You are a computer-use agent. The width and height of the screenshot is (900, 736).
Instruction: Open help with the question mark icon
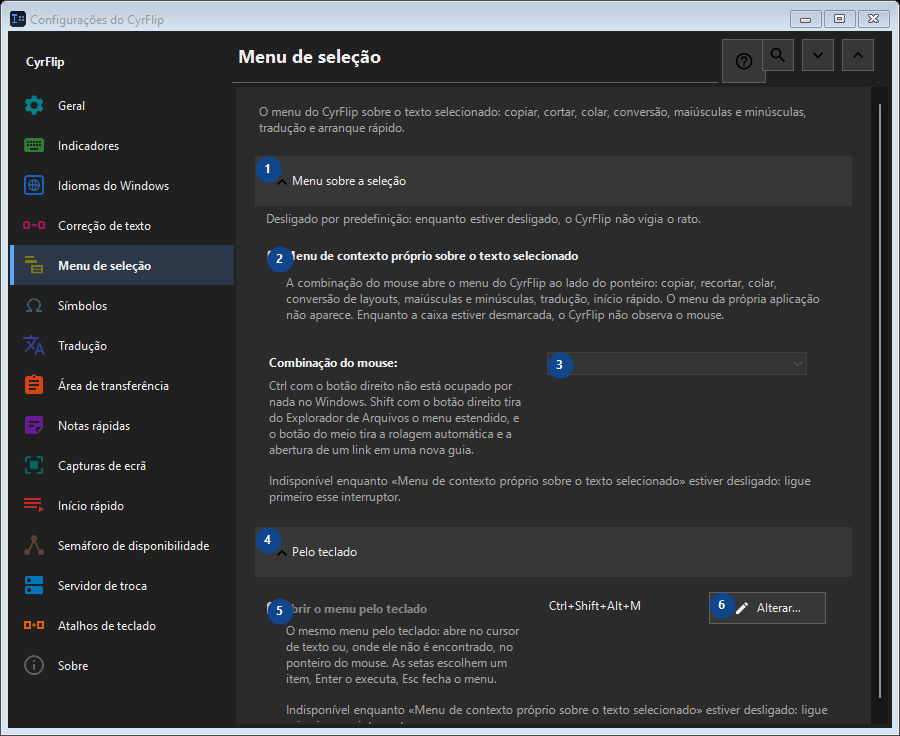[743, 61]
